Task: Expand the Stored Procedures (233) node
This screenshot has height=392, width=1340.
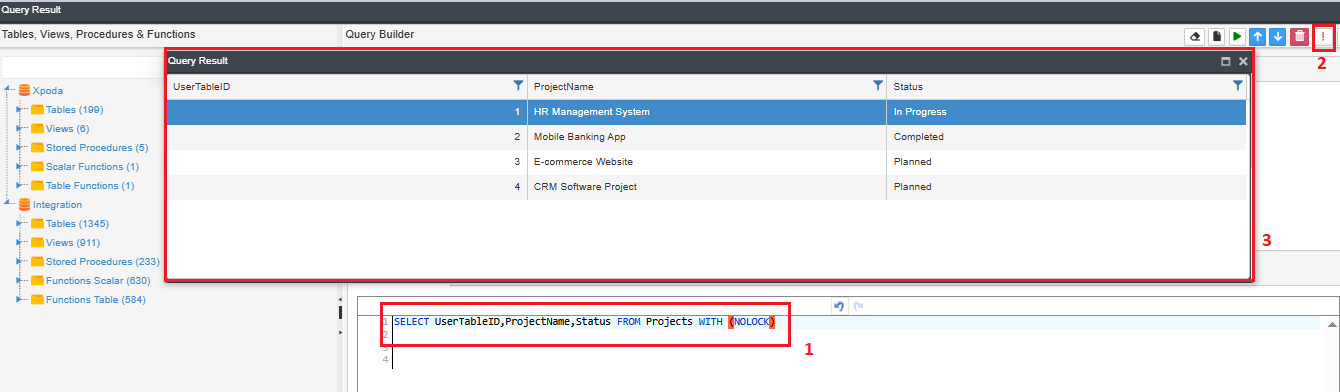Action: (x=20, y=261)
